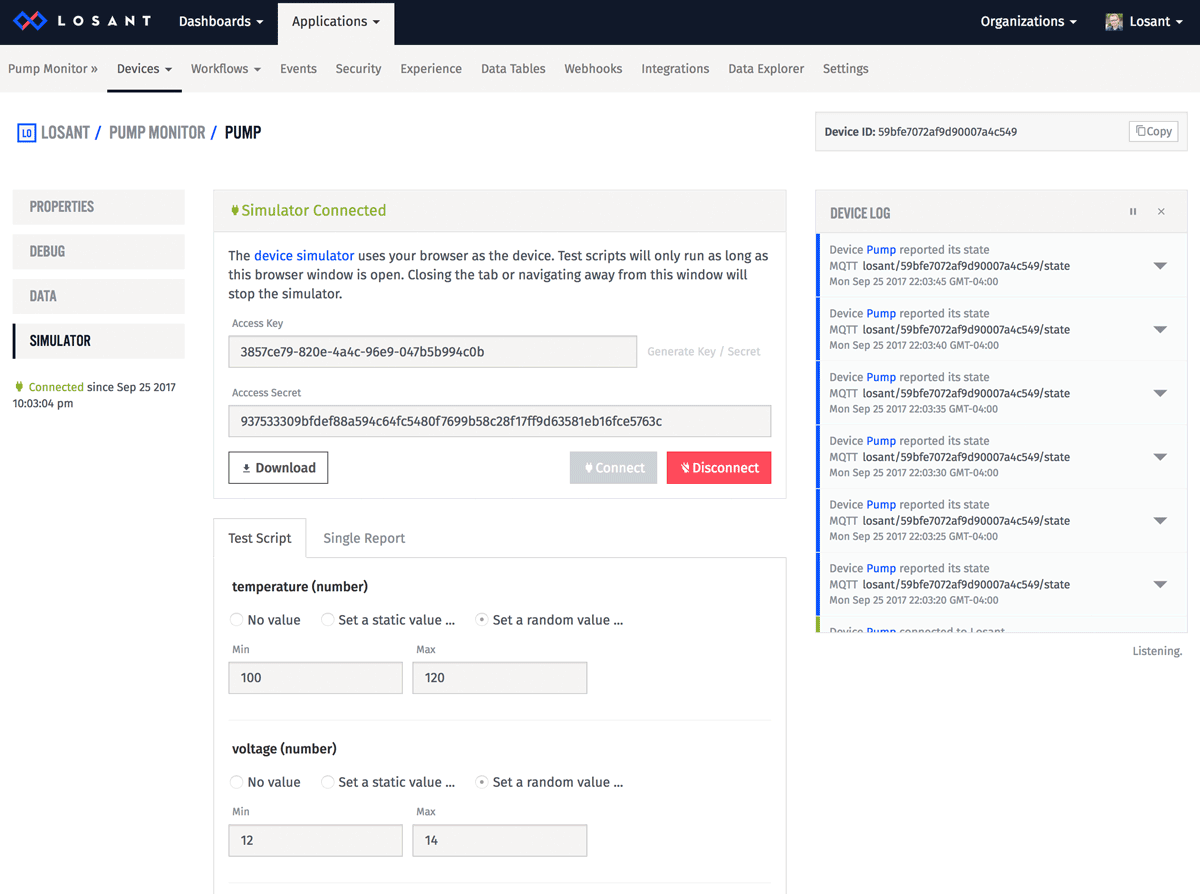Viewport: 1200px width, 894px height.
Task: Go to Data Tables
Action: click(513, 69)
